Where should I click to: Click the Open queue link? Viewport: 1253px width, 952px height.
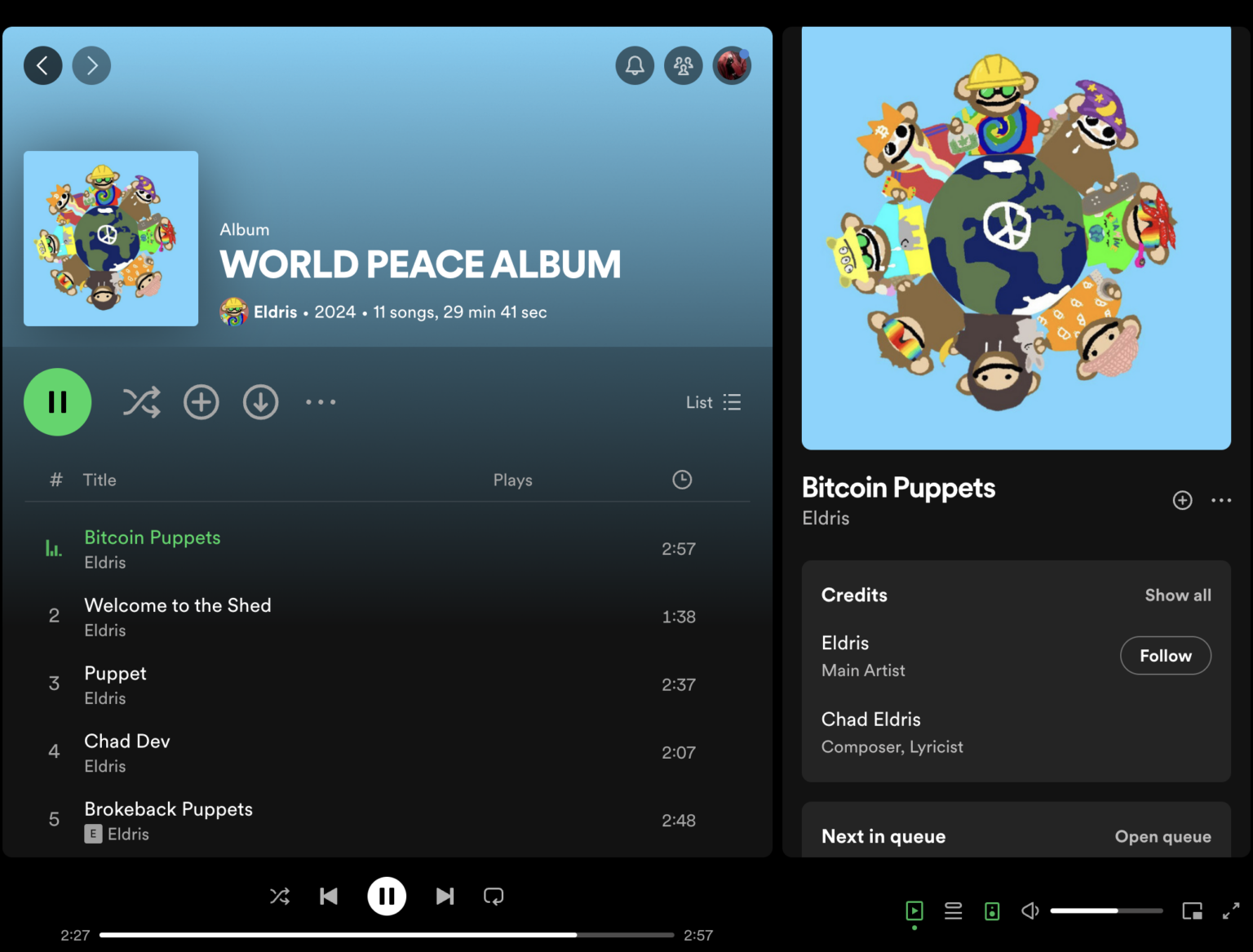tap(1162, 837)
